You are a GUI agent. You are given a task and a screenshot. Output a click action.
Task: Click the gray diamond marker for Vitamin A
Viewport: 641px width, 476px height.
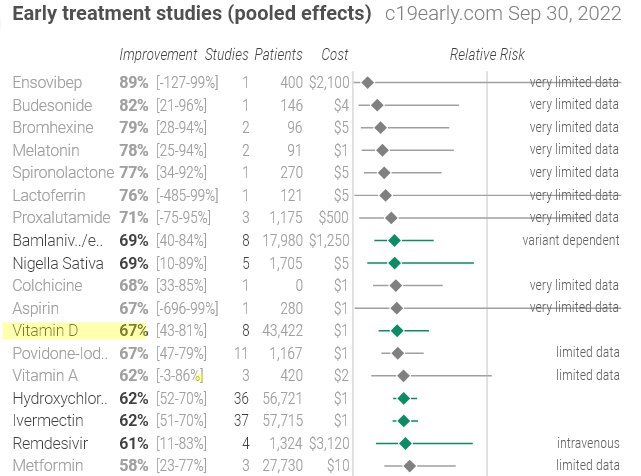[x=403, y=375]
